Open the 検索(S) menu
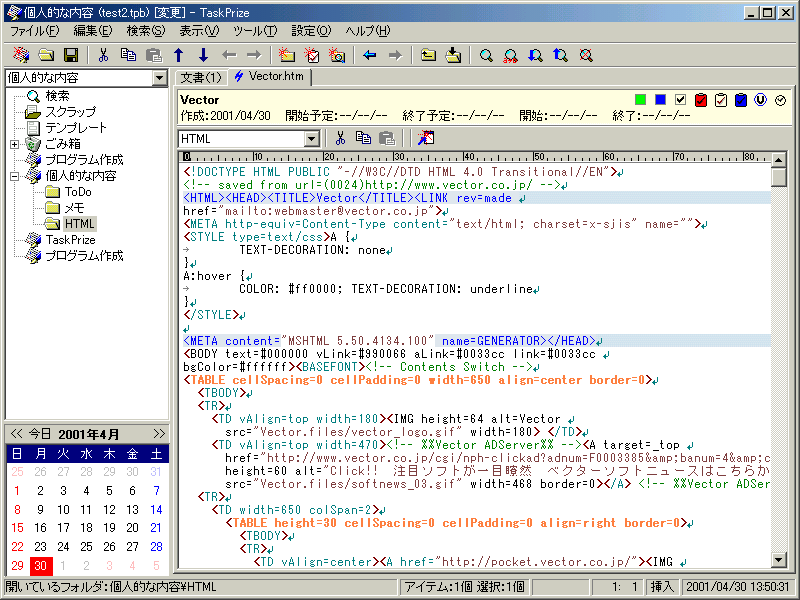Viewport: 800px width, 600px height. pyautogui.click(x=146, y=31)
